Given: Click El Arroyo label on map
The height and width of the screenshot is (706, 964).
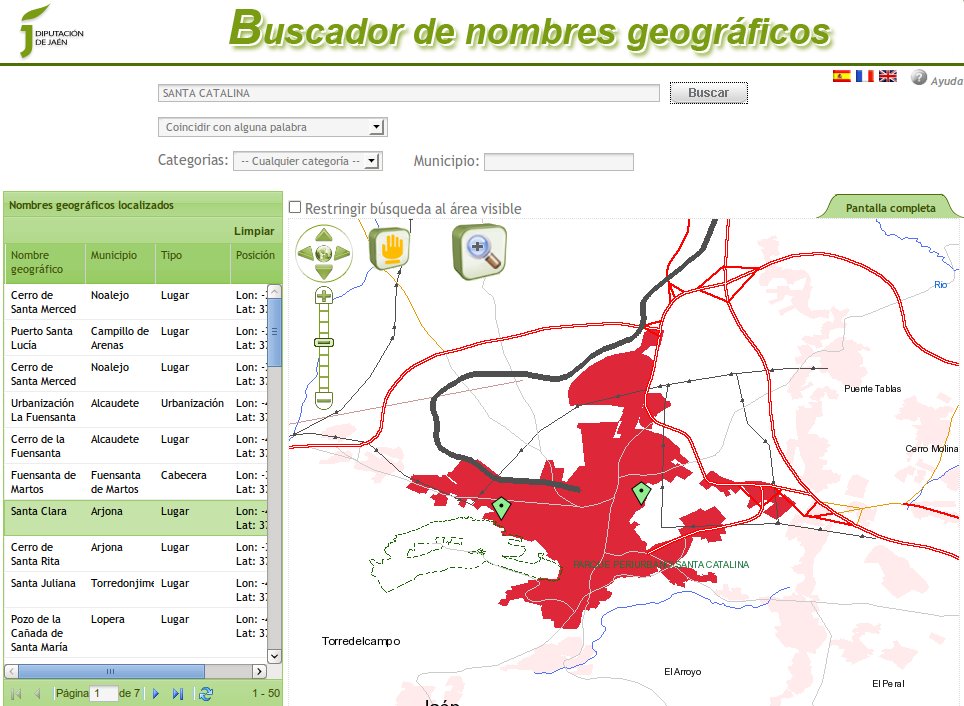Looking at the screenshot, I should pos(682,672).
